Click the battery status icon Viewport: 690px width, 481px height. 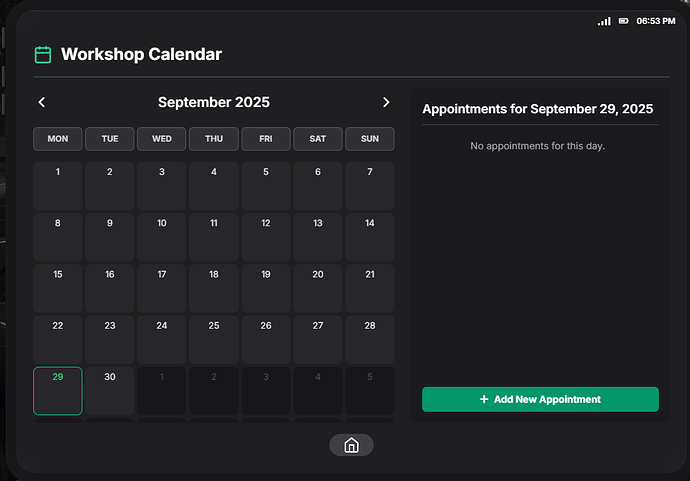tap(624, 21)
